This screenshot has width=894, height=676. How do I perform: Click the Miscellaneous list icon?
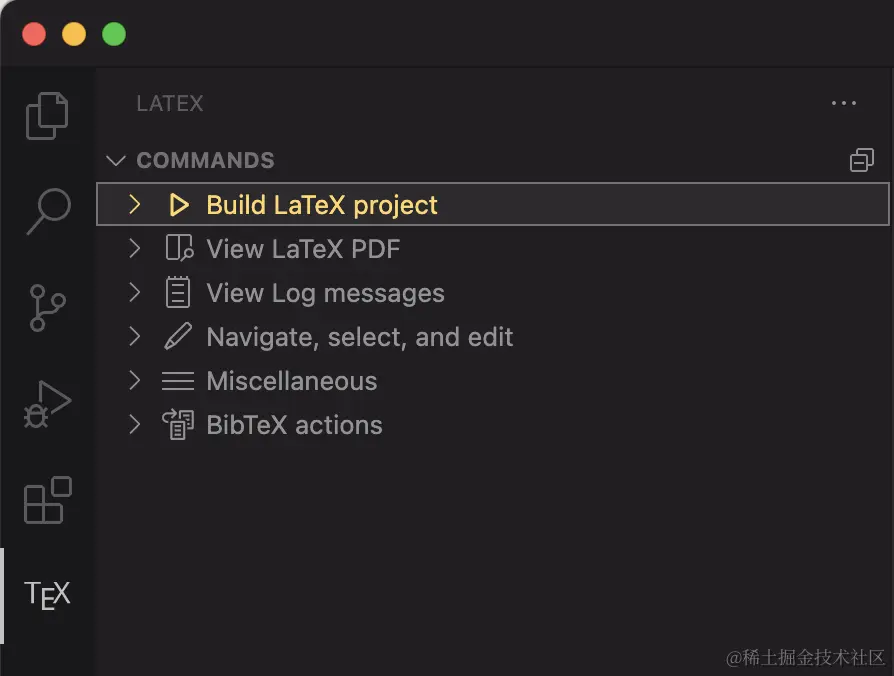179,380
